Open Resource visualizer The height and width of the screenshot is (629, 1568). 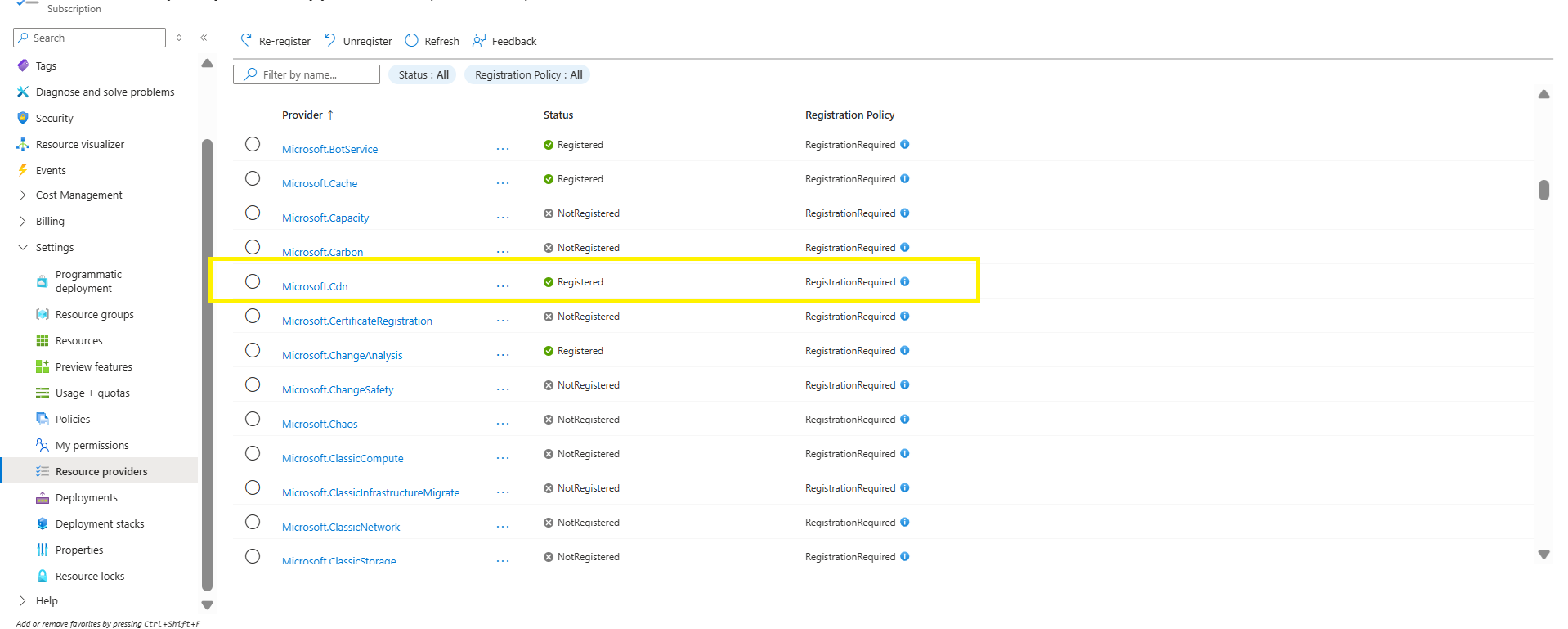pyautogui.click(x=79, y=144)
